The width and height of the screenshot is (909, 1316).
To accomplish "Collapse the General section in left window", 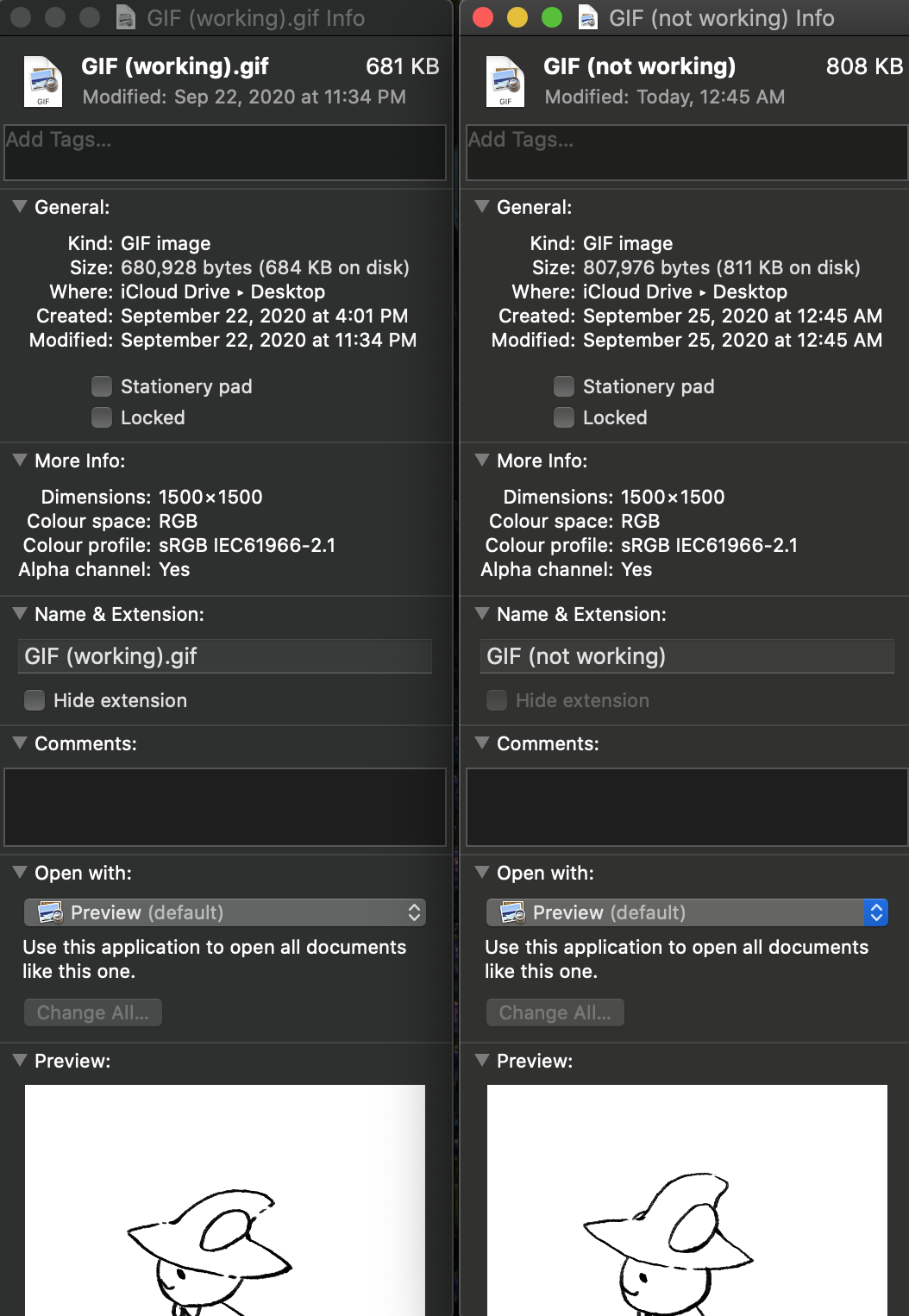I will coord(18,207).
